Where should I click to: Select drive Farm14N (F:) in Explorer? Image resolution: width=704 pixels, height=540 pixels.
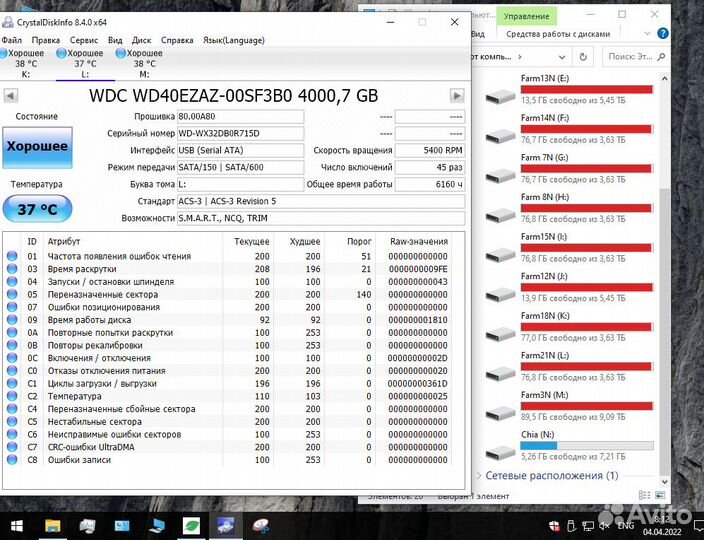(x=569, y=129)
